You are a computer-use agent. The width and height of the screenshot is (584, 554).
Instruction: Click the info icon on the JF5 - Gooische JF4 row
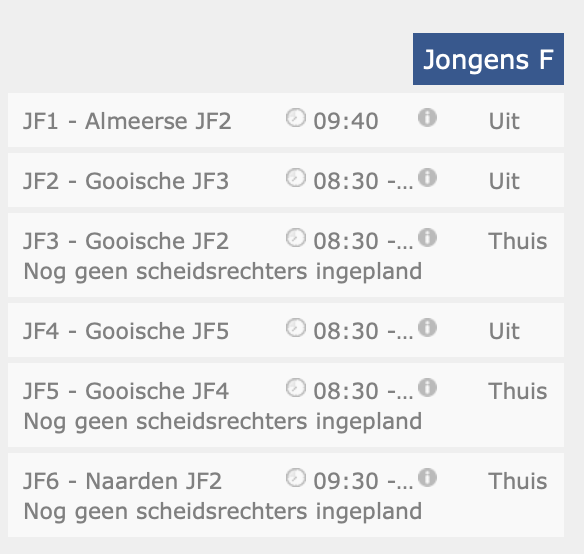(427, 388)
